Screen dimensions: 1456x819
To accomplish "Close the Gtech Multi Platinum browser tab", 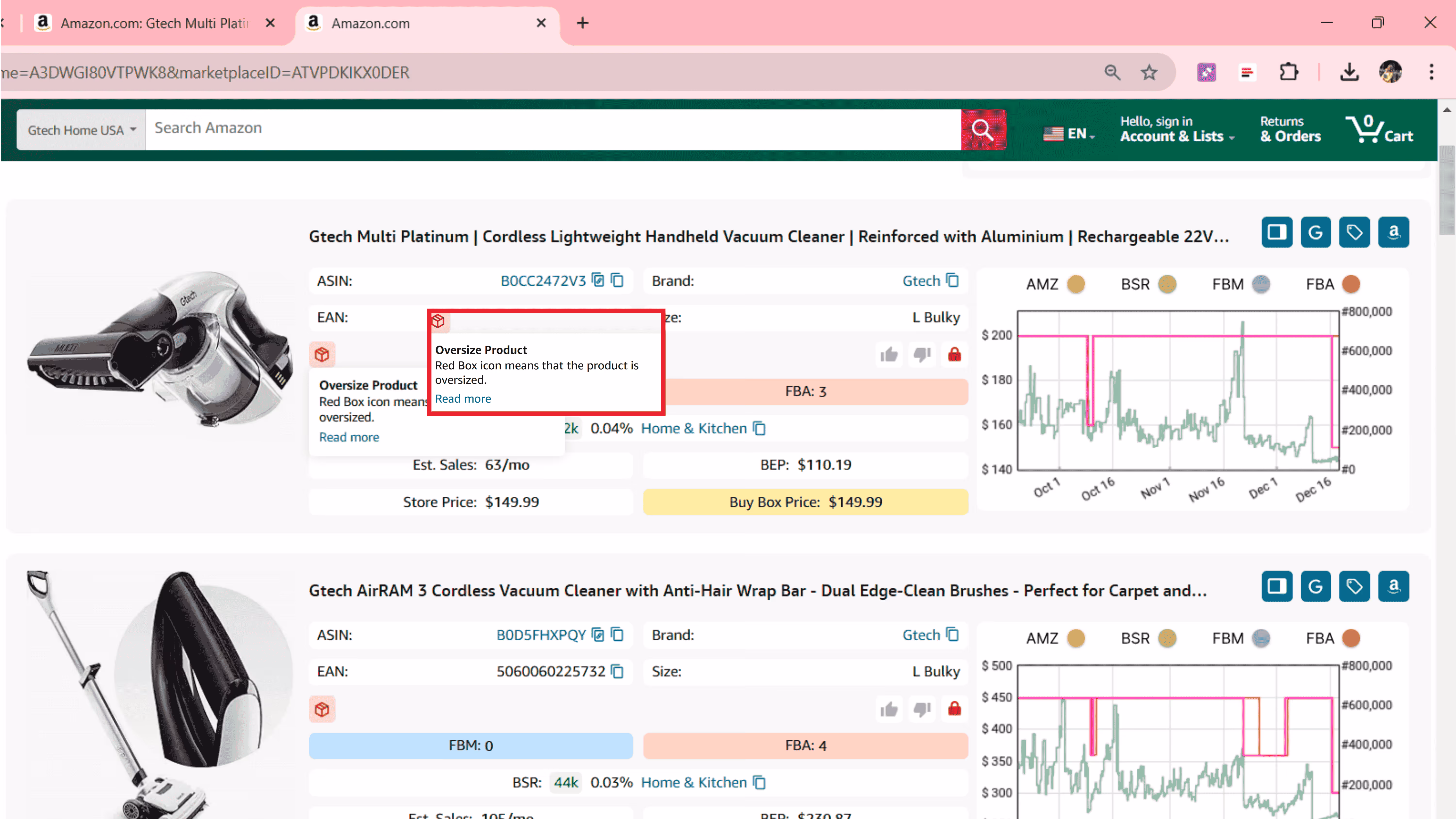I will (270, 23).
